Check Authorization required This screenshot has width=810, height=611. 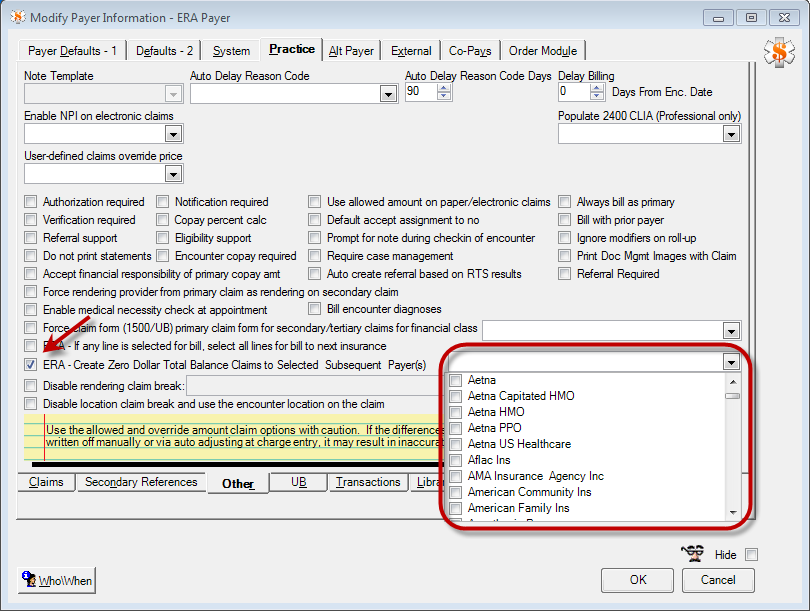(x=31, y=201)
